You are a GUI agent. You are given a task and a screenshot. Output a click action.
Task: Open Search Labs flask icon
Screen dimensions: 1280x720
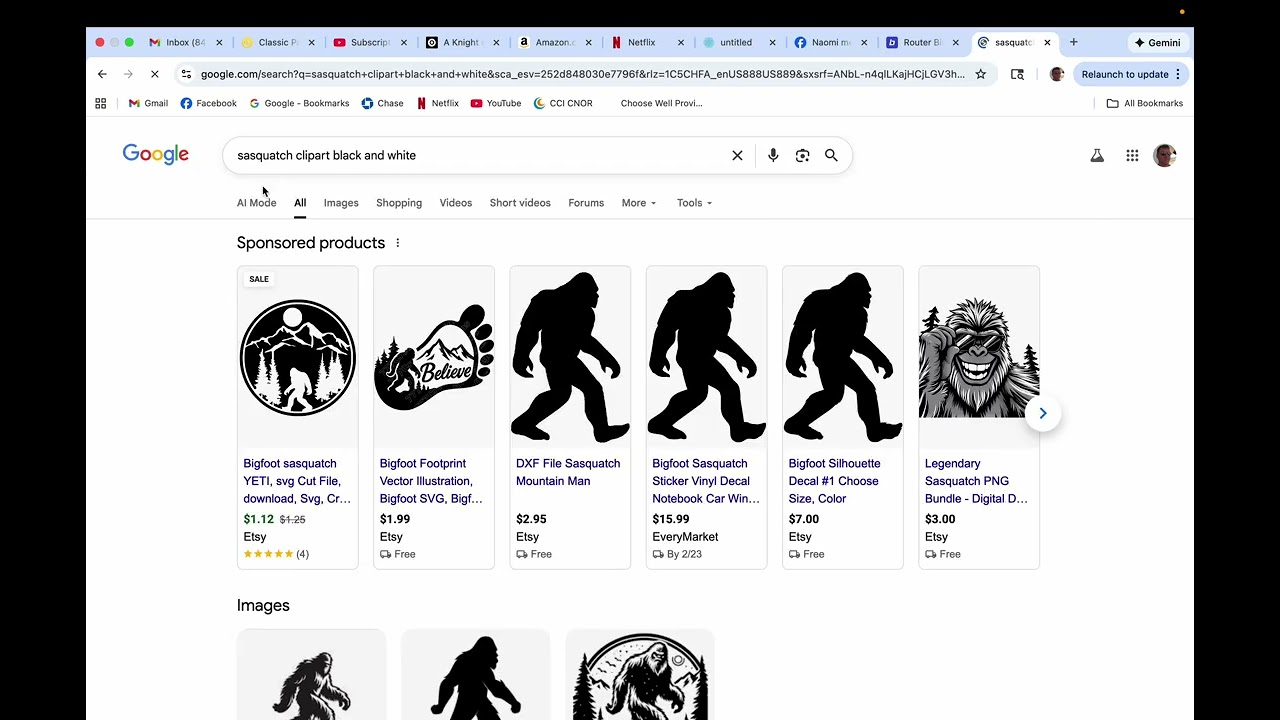pyautogui.click(x=1097, y=155)
